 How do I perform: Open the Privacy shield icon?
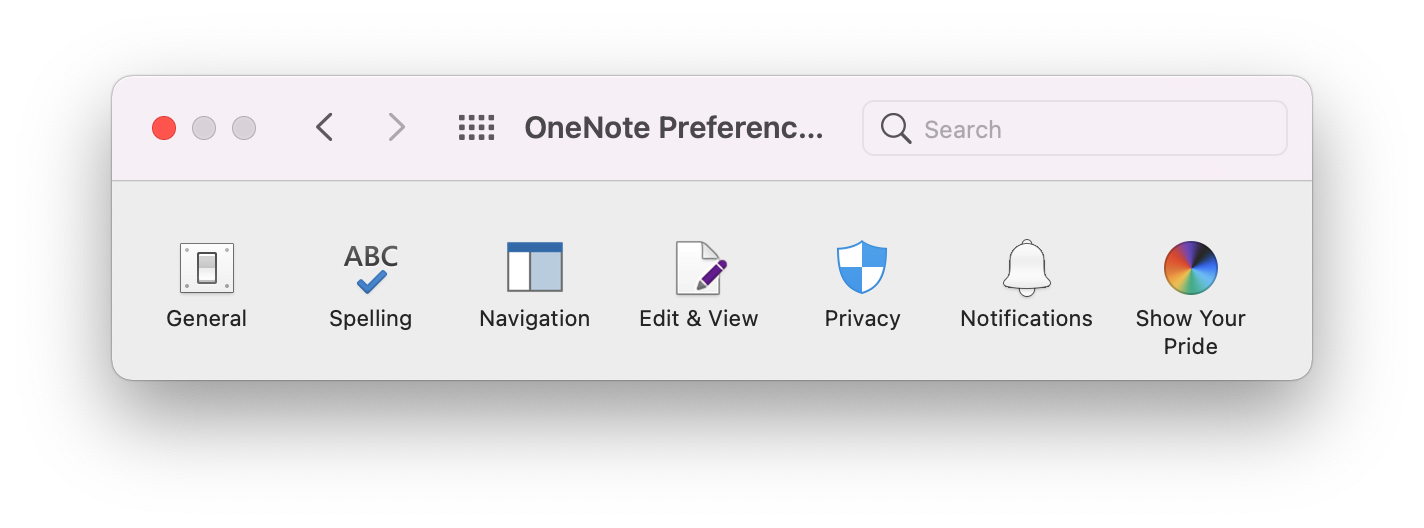pos(862,267)
